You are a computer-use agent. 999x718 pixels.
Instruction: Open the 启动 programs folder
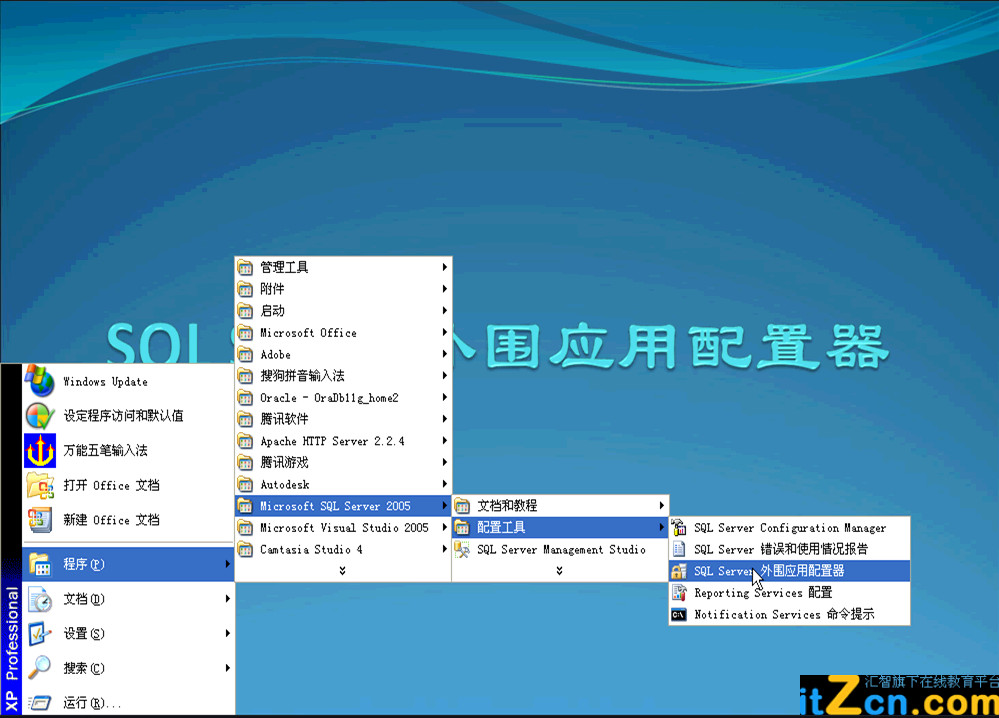click(343, 310)
